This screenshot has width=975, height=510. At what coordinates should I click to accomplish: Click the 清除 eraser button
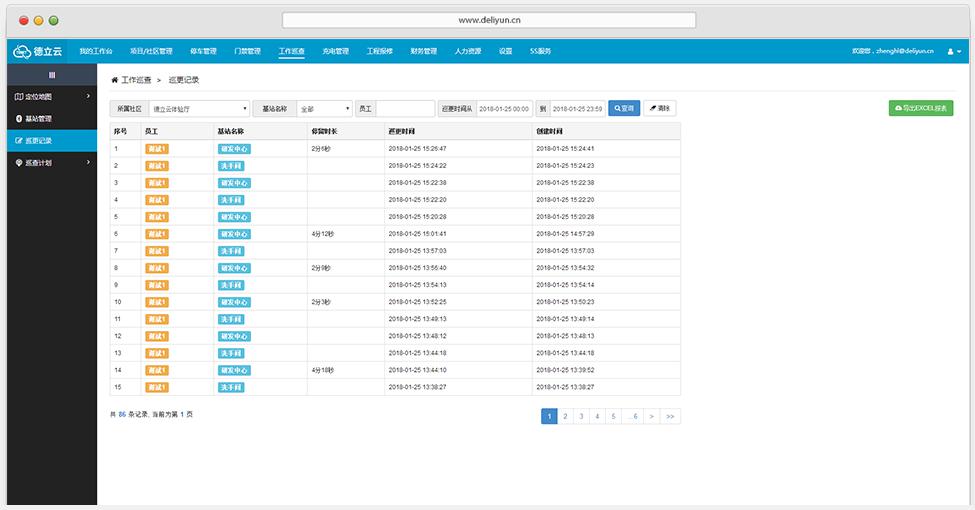[x=660, y=108]
